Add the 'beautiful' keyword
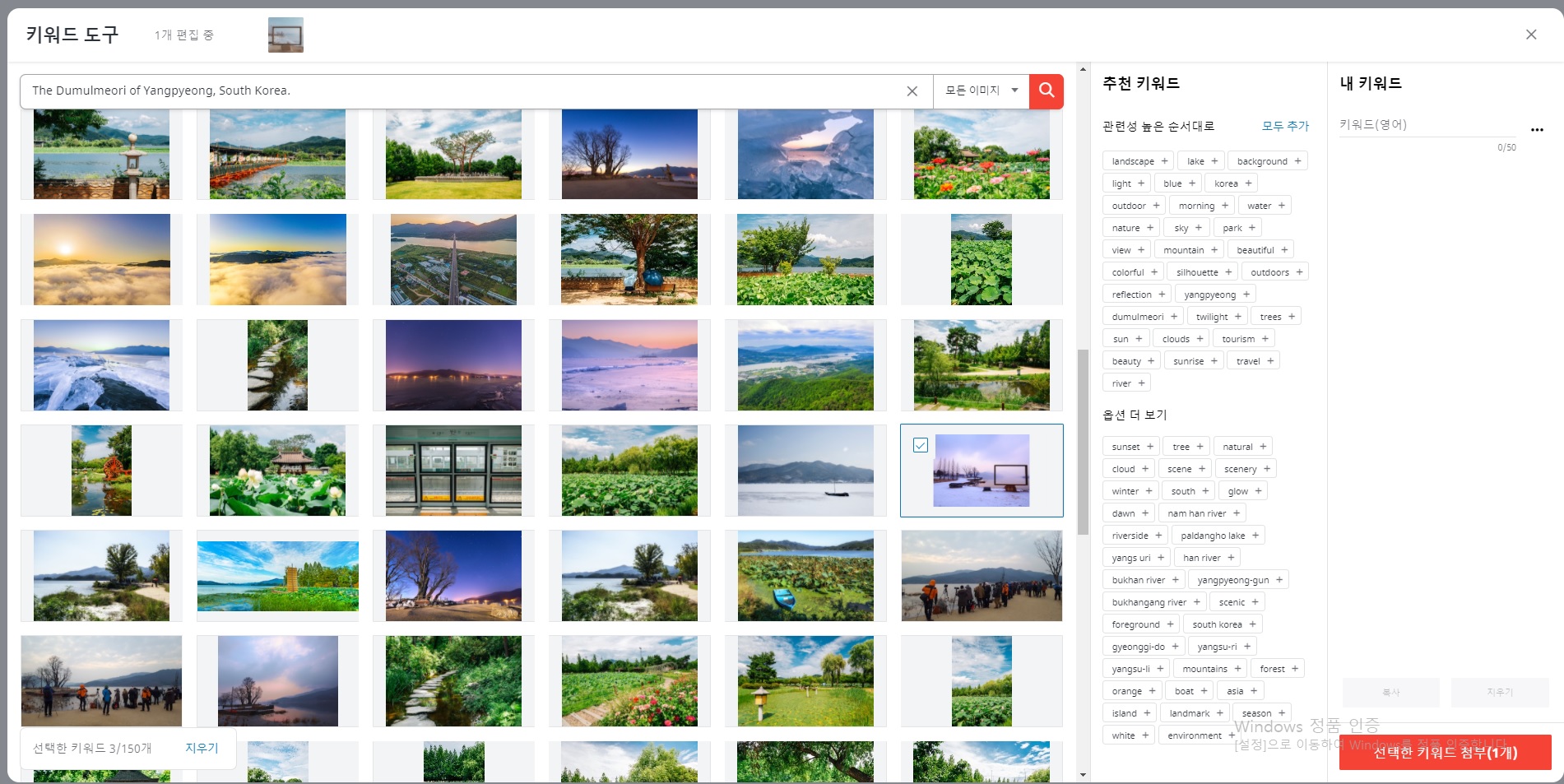The image size is (1564, 784). pos(1260,250)
